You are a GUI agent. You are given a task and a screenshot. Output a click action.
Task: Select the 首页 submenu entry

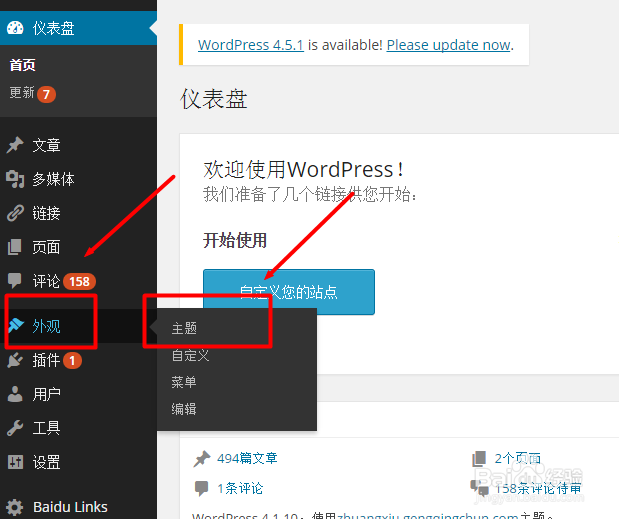click(23, 65)
